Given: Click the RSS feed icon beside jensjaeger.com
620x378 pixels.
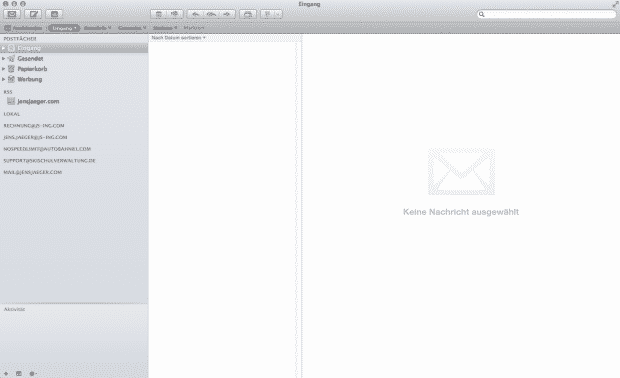Looking at the screenshot, I should point(11,101).
